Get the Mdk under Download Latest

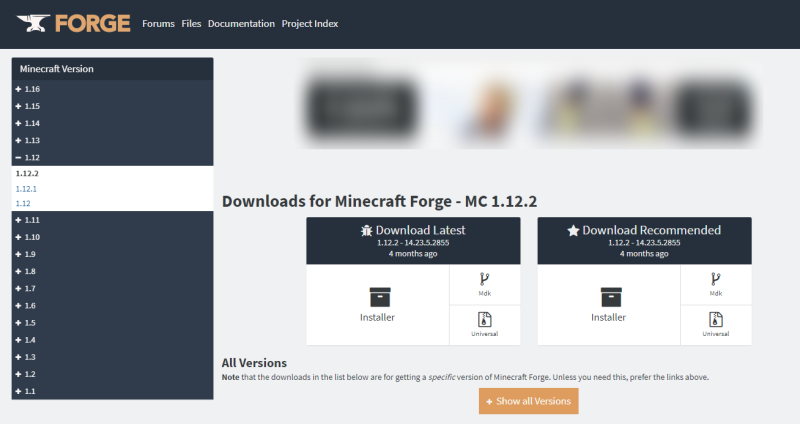click(484, 284)
